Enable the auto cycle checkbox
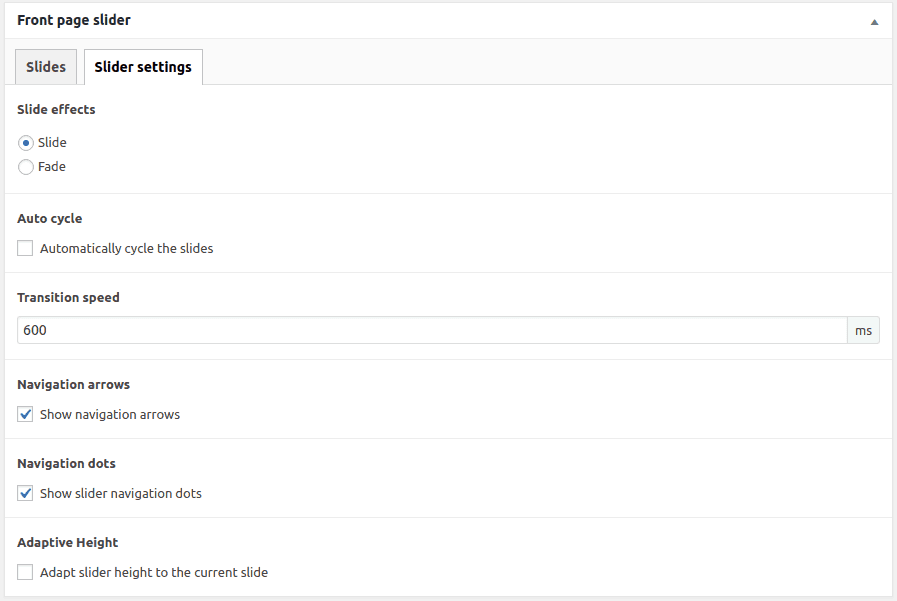Image resolution: width=897 pixels, height=601 pixels. coord(26,248)
